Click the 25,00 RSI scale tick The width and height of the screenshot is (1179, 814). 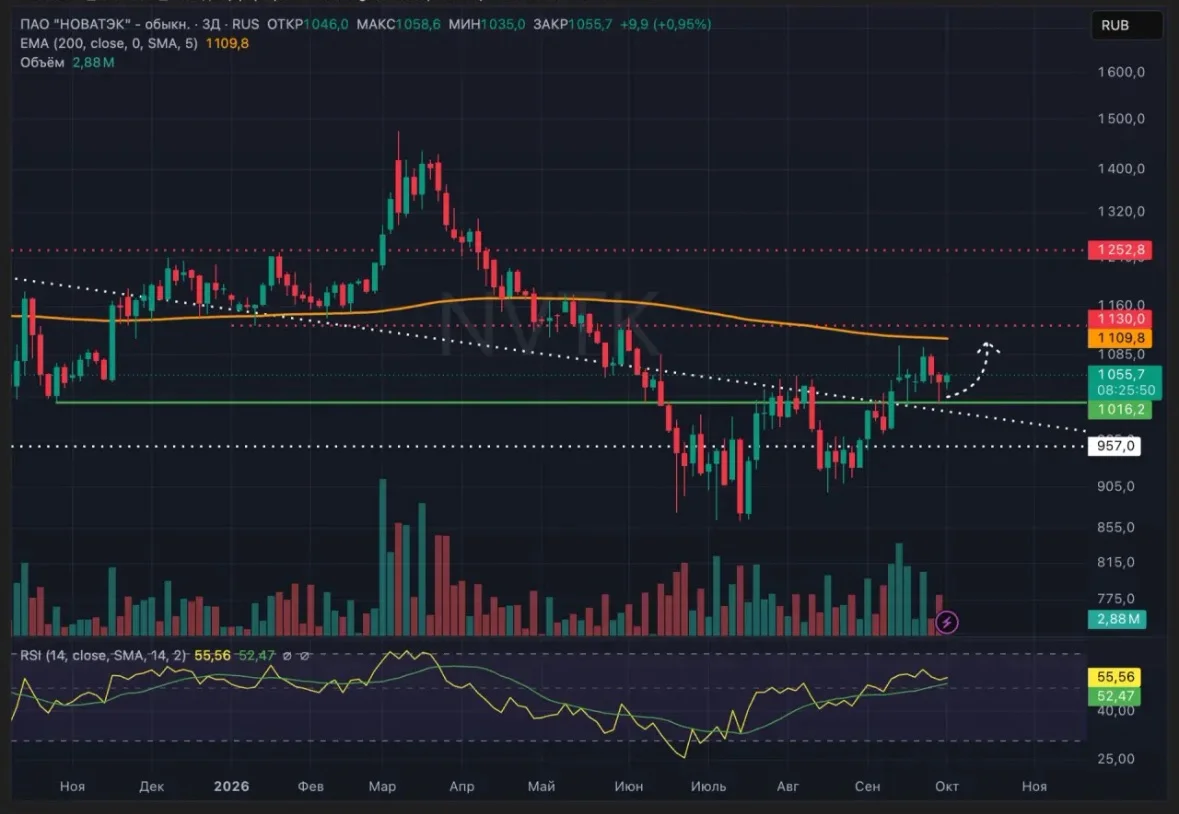[1116, 758]
